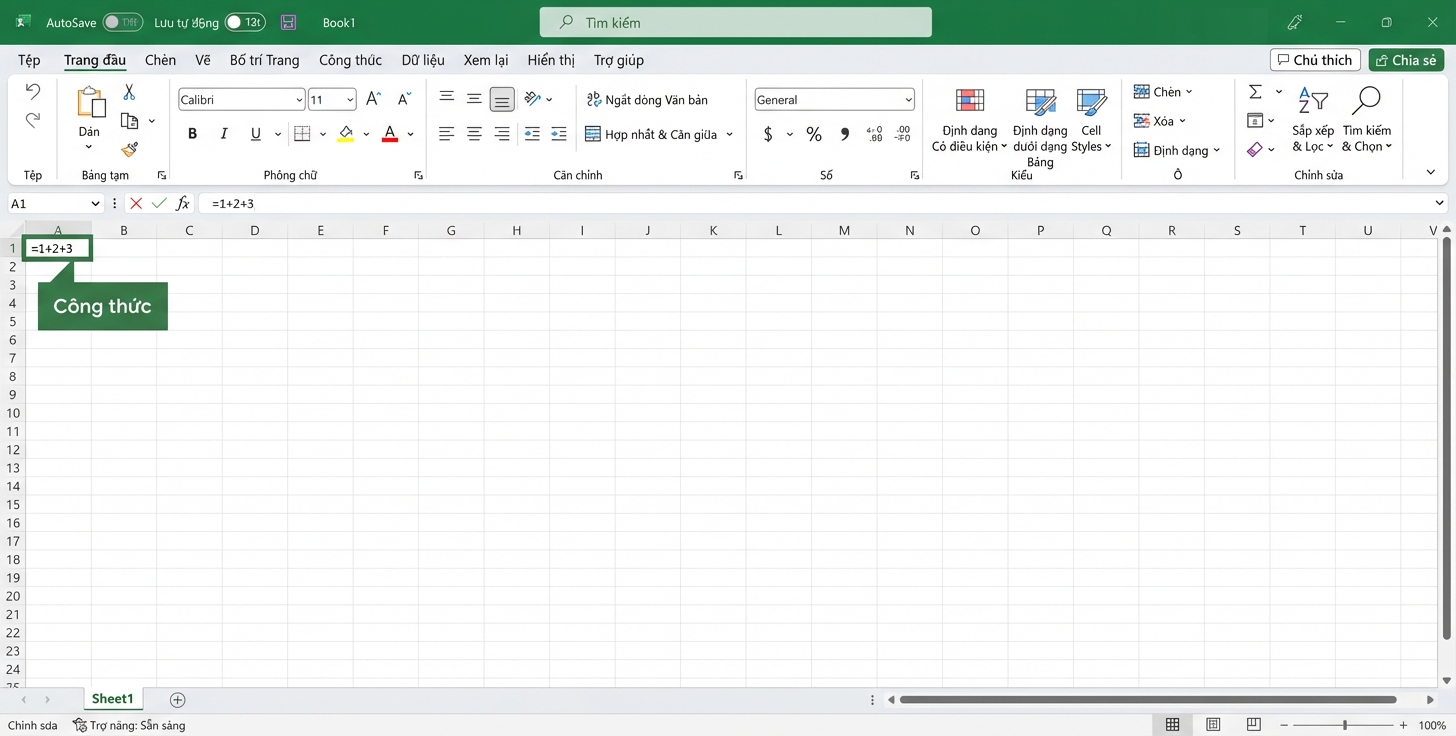Open Định dạng dưới dạng Bảng gallery

click(x=1040, y=127)
